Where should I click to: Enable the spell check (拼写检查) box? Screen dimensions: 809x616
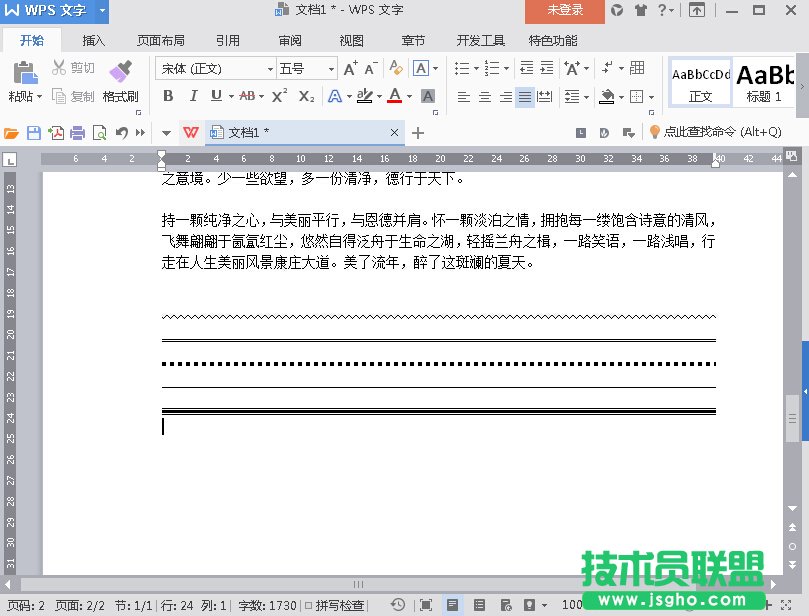coord(309,605)
